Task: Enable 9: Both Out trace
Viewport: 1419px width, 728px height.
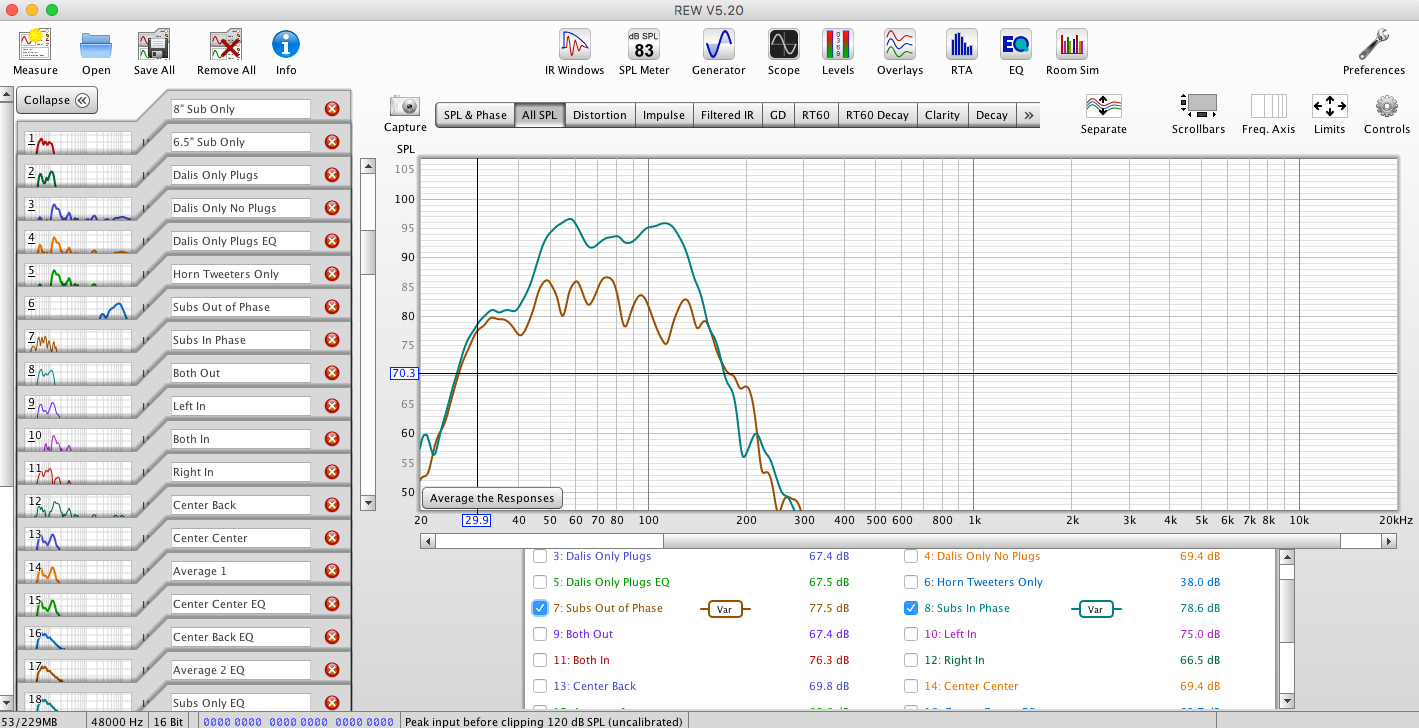Action: (x=540, y=634)
